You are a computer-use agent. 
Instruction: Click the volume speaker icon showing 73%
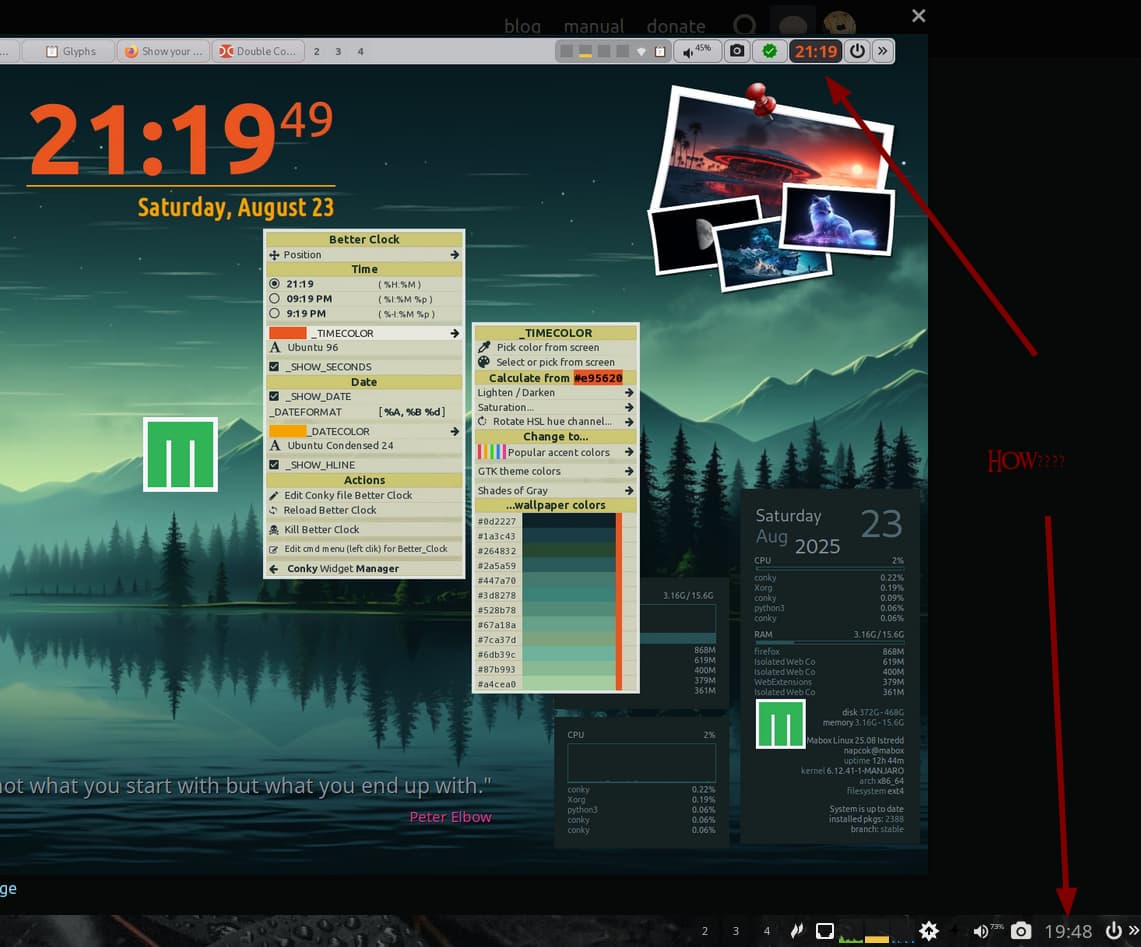pos(980,931)
